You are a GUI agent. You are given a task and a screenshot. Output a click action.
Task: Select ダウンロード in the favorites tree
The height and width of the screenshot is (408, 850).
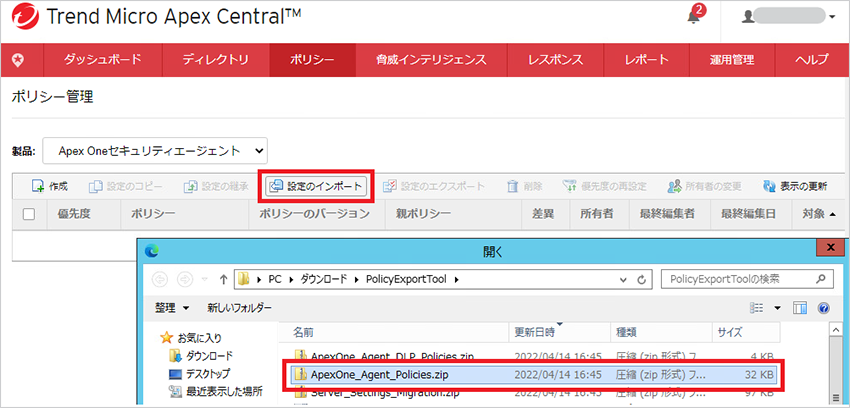point(208,356)
